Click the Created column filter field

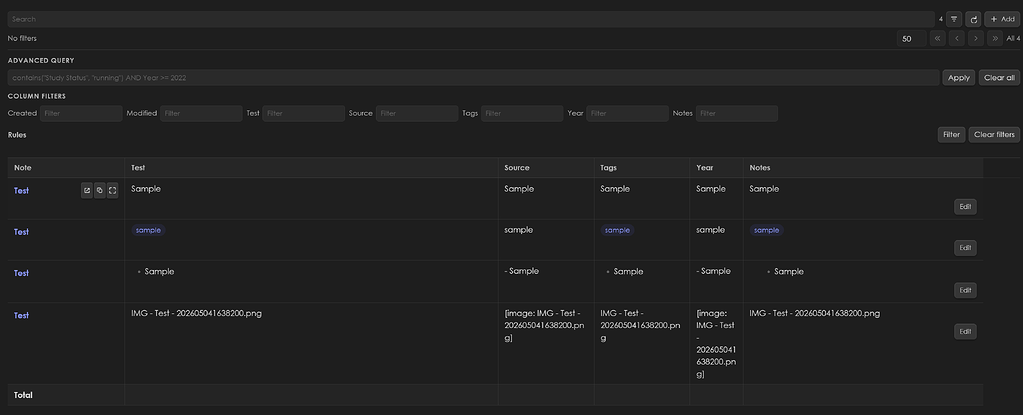(81, 114)
